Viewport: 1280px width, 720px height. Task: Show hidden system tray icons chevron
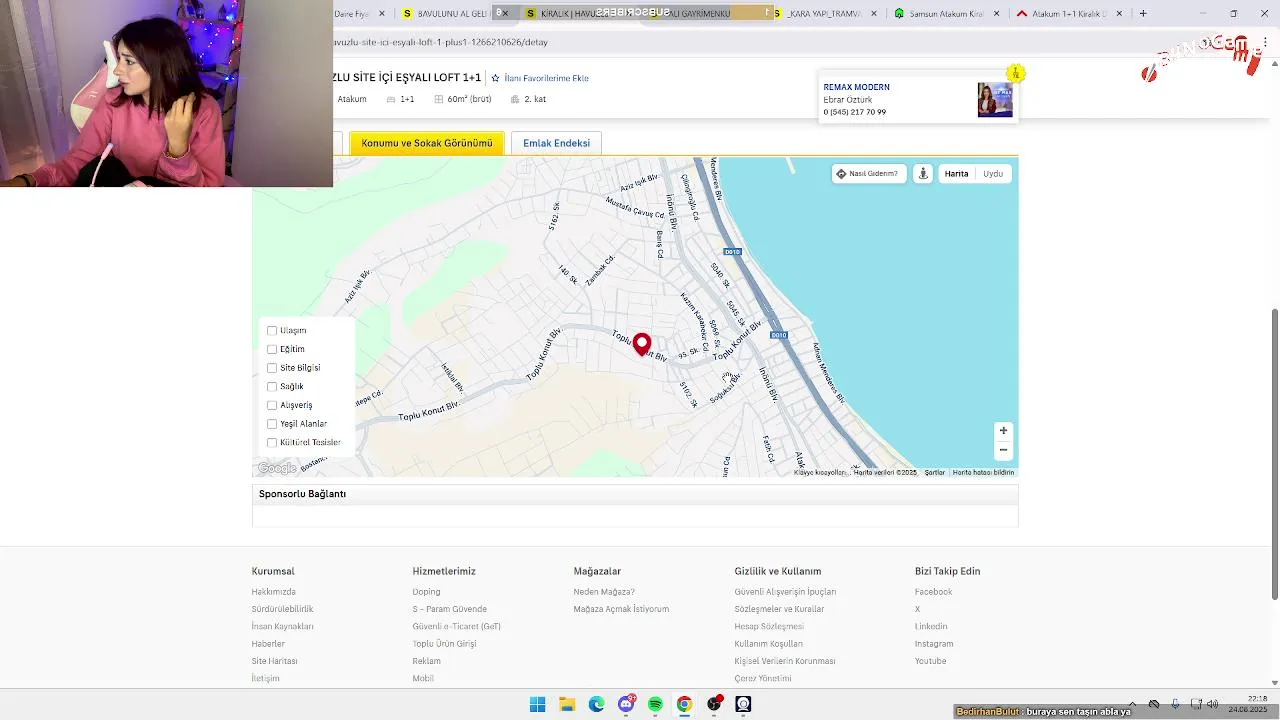[1132, 704]
